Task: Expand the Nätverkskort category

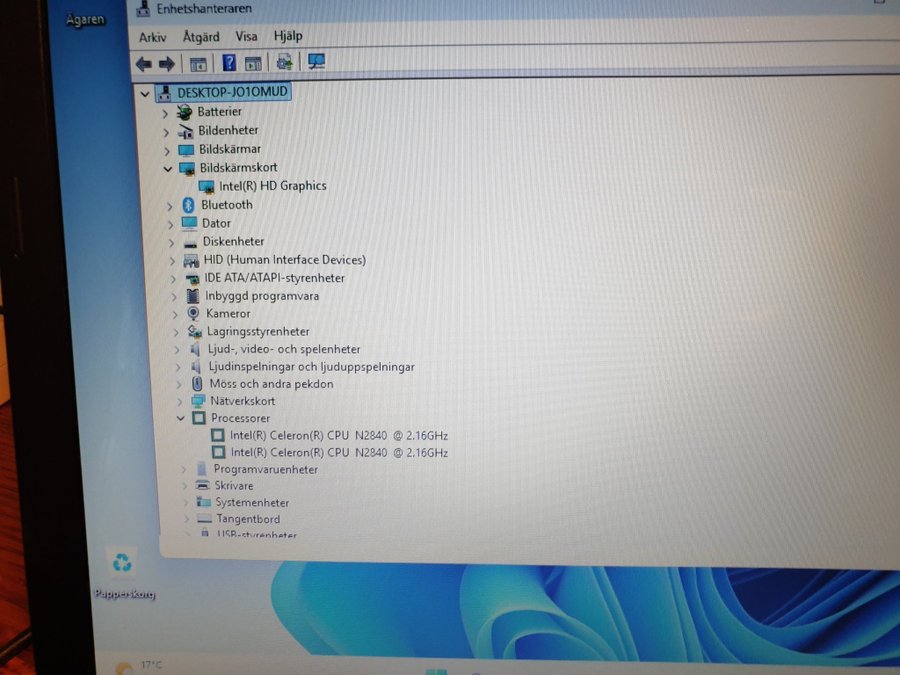Action: tap(180, 402)
